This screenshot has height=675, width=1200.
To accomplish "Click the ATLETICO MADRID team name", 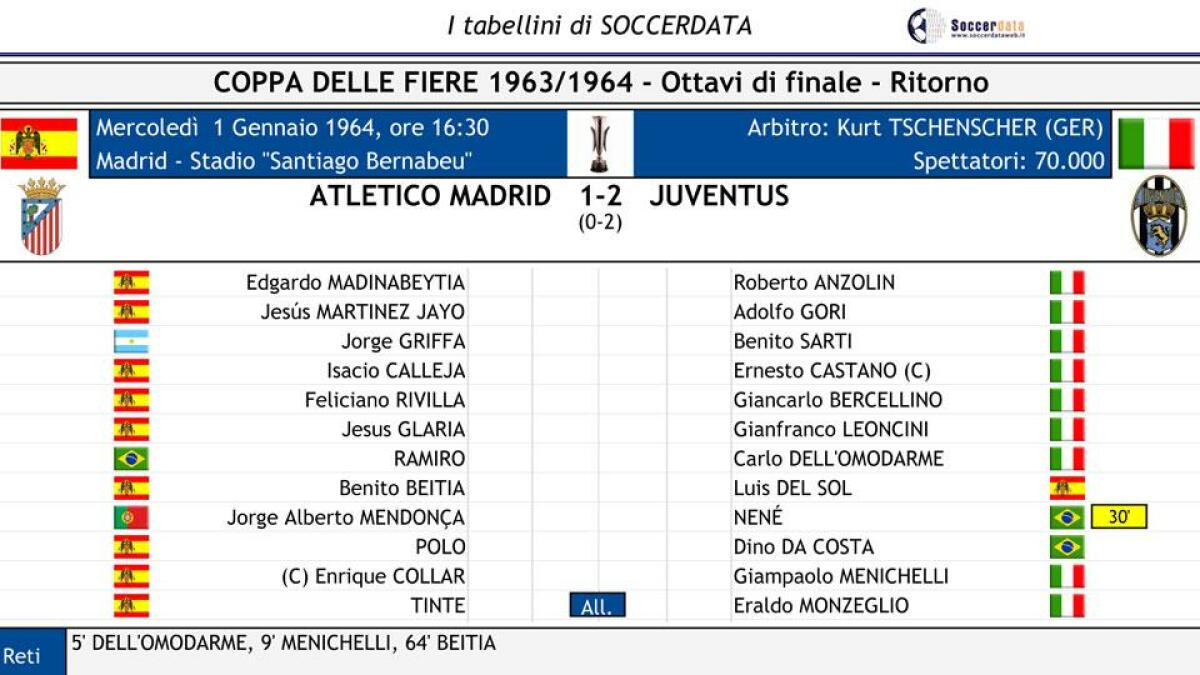I will 430,197.
